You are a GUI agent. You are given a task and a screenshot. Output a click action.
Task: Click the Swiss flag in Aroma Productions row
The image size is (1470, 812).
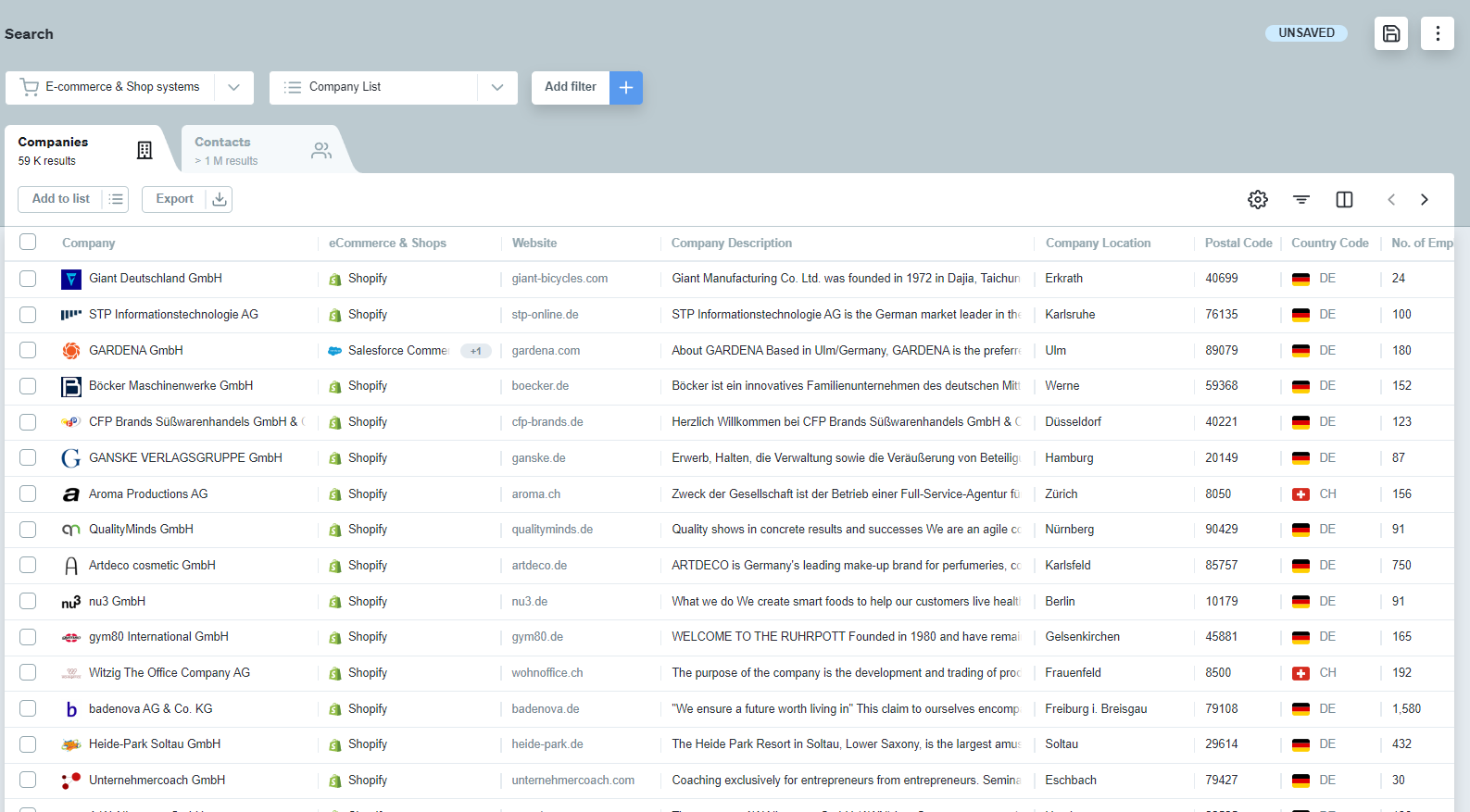[1300, 494]
